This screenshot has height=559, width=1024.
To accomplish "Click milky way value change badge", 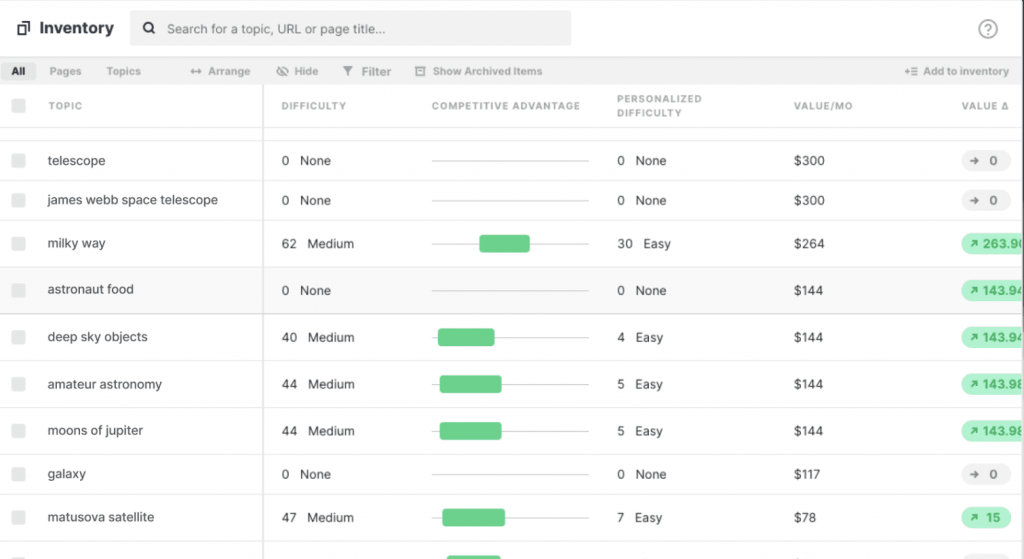I will (x=992, y=244).
